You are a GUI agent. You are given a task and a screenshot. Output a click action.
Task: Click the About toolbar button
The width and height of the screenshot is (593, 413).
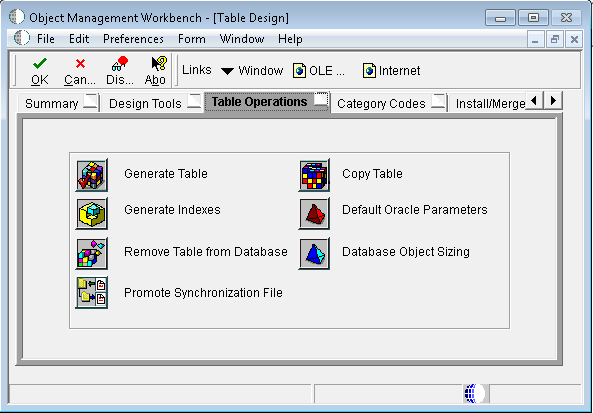[155, 71]
